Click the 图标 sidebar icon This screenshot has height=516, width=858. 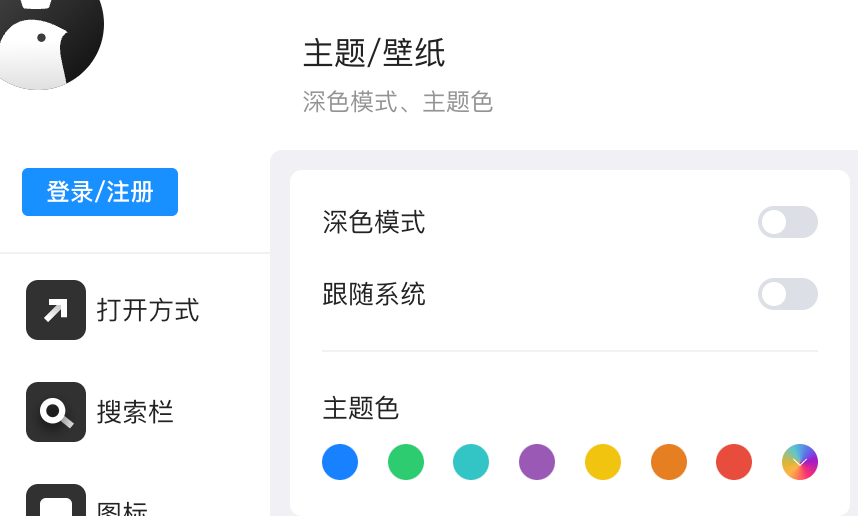point(56,500)
